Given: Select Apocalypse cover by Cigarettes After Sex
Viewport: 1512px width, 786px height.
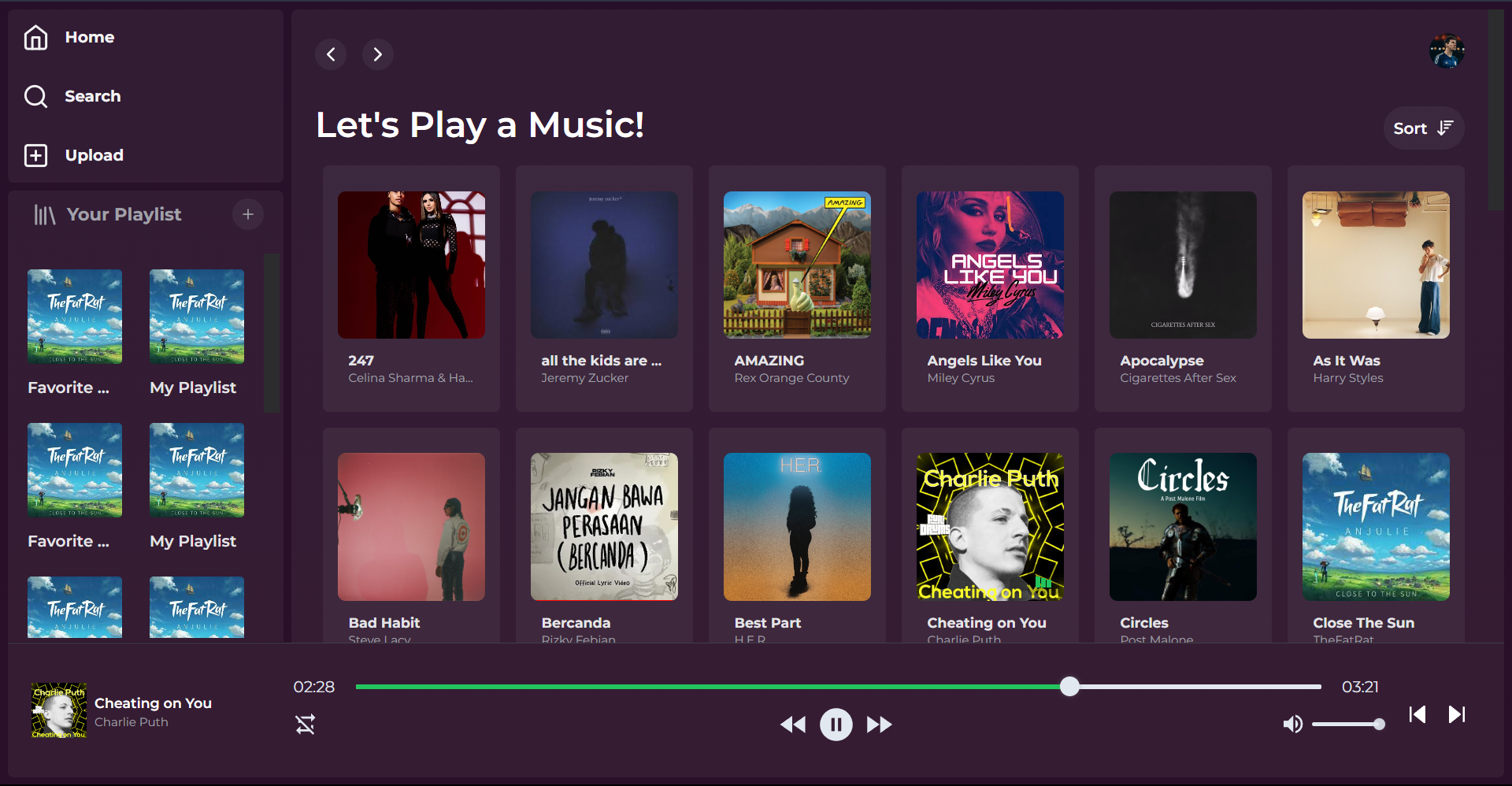Looking at the screenshot, I should click(1183, 265).
